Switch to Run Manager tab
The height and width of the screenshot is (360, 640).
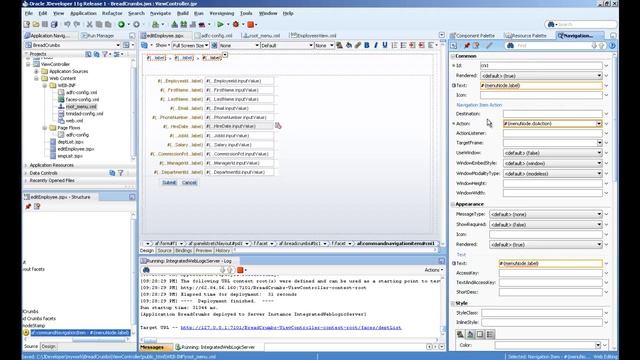[98, 36]
